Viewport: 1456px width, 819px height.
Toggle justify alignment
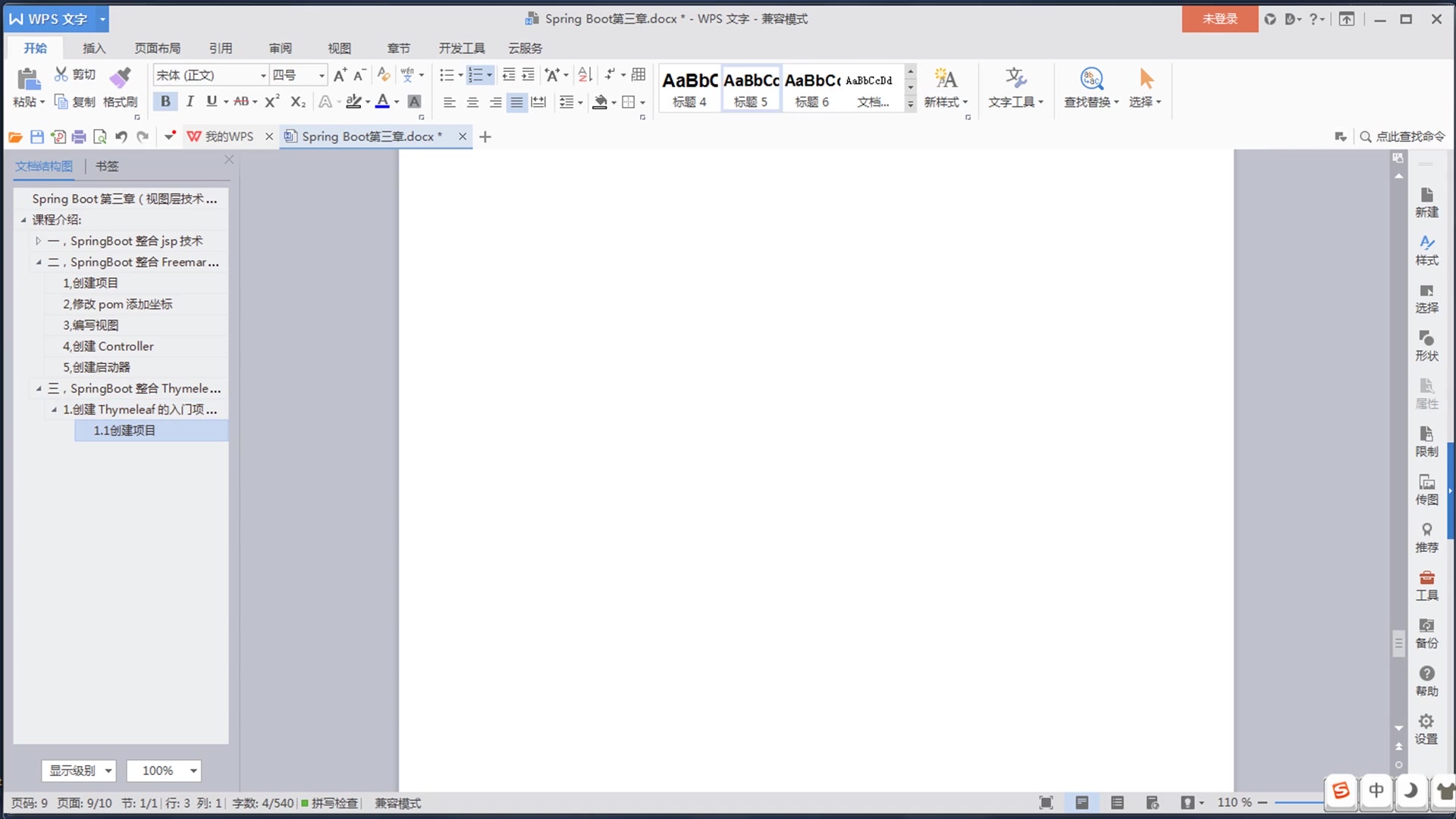tap(516, 102)
